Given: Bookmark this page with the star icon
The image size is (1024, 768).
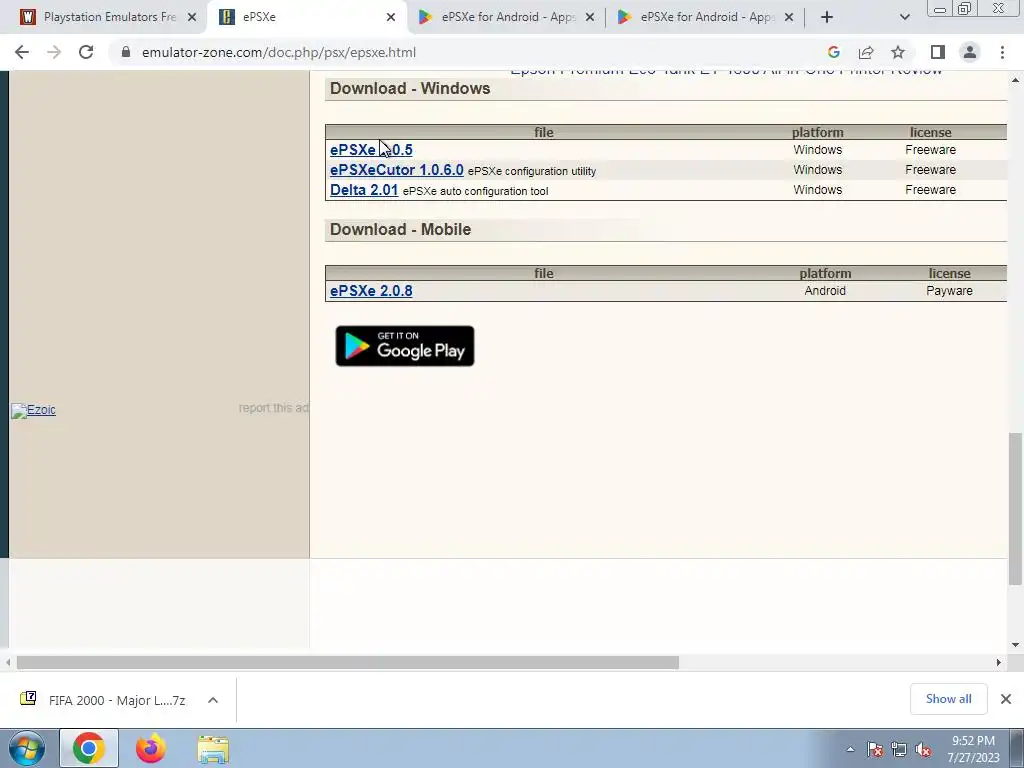Looking at the screenshot, I should (x=898, y=52).
